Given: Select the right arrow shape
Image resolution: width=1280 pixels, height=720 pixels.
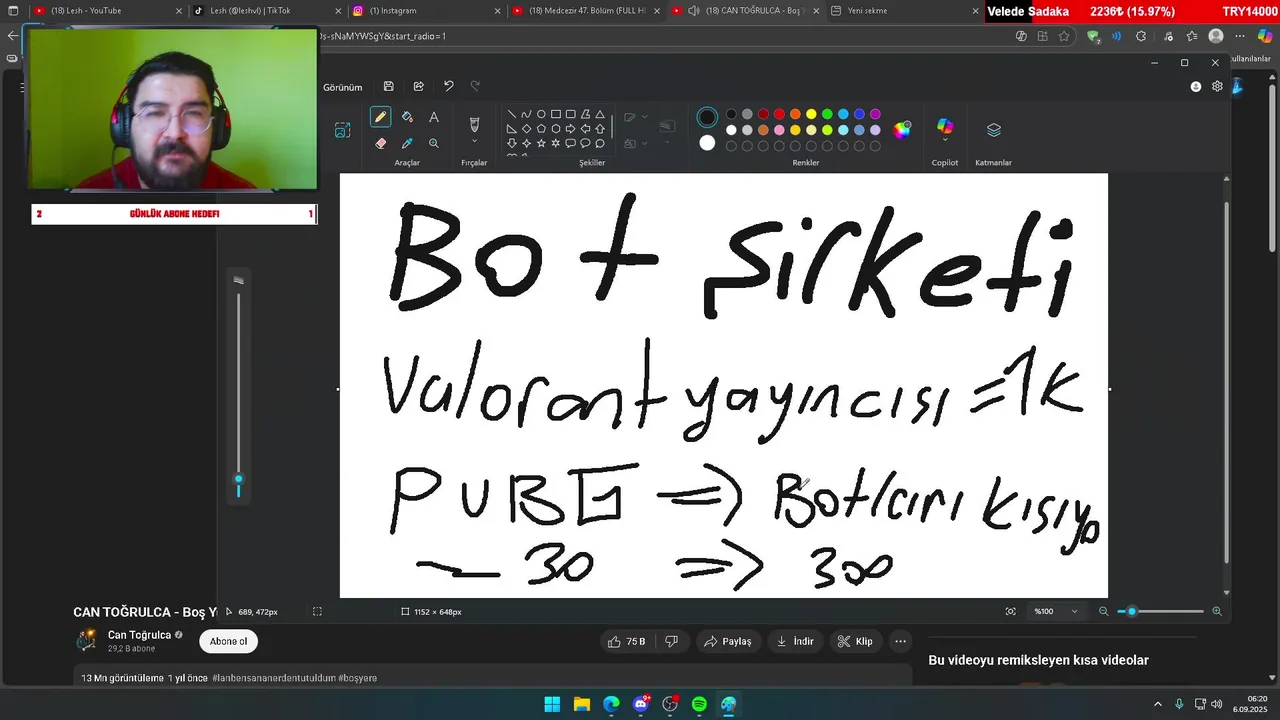Looking at the screenshot, I should (570, 129).
